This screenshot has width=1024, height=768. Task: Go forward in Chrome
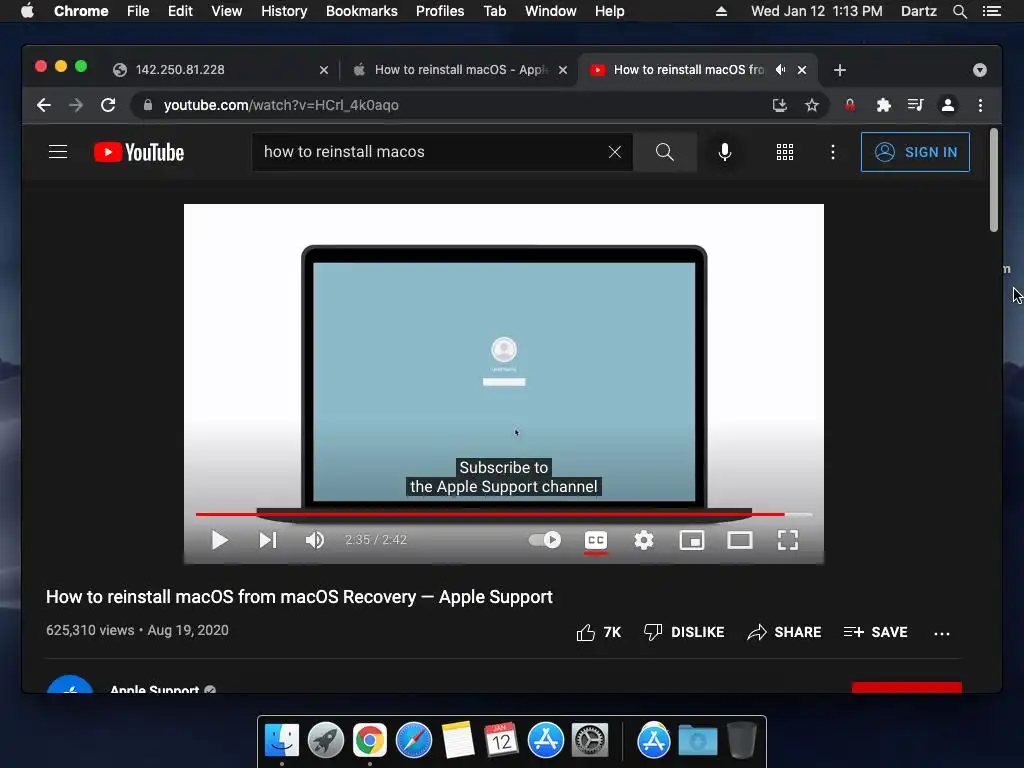coord(76,105)
